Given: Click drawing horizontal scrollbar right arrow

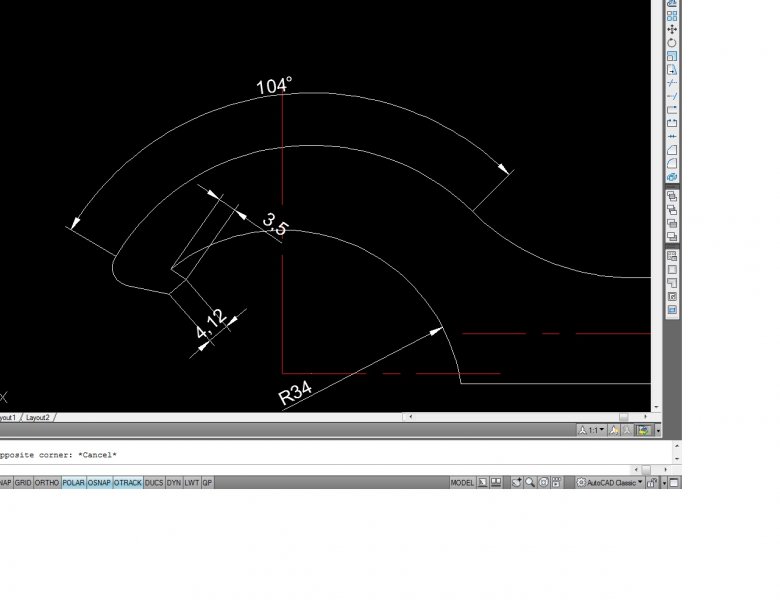Looking at the screenshot, I should click(645, 417).
